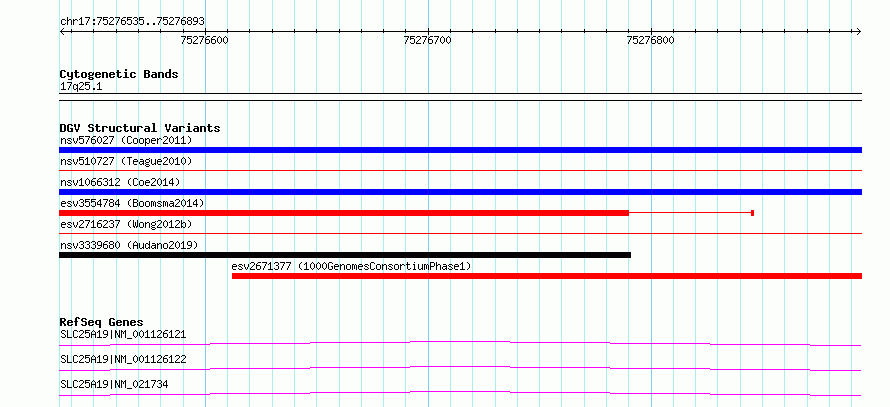Screen dimensions: 890x407
Task: Click the magenta NM_021734 transcript line
Action: [460, 393]
